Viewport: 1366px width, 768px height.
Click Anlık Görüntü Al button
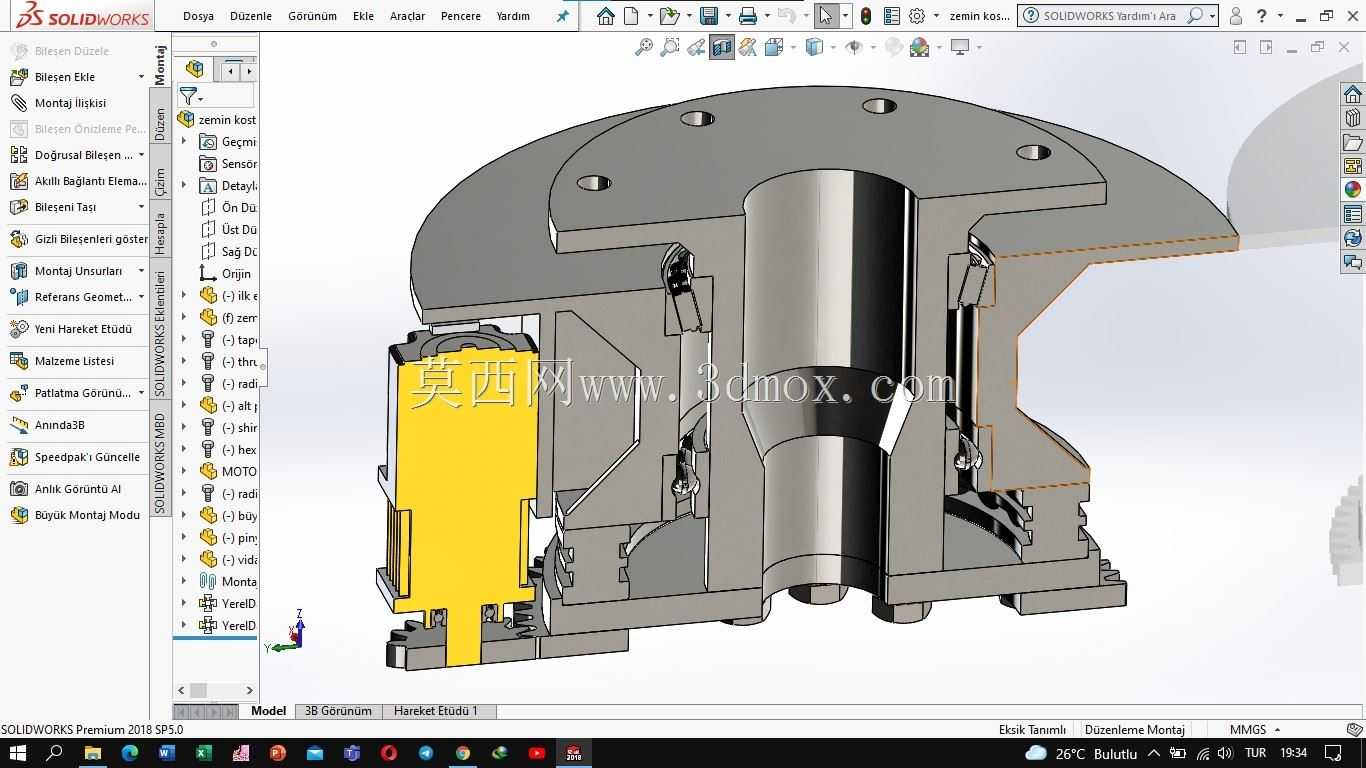(x=65, y=489)
